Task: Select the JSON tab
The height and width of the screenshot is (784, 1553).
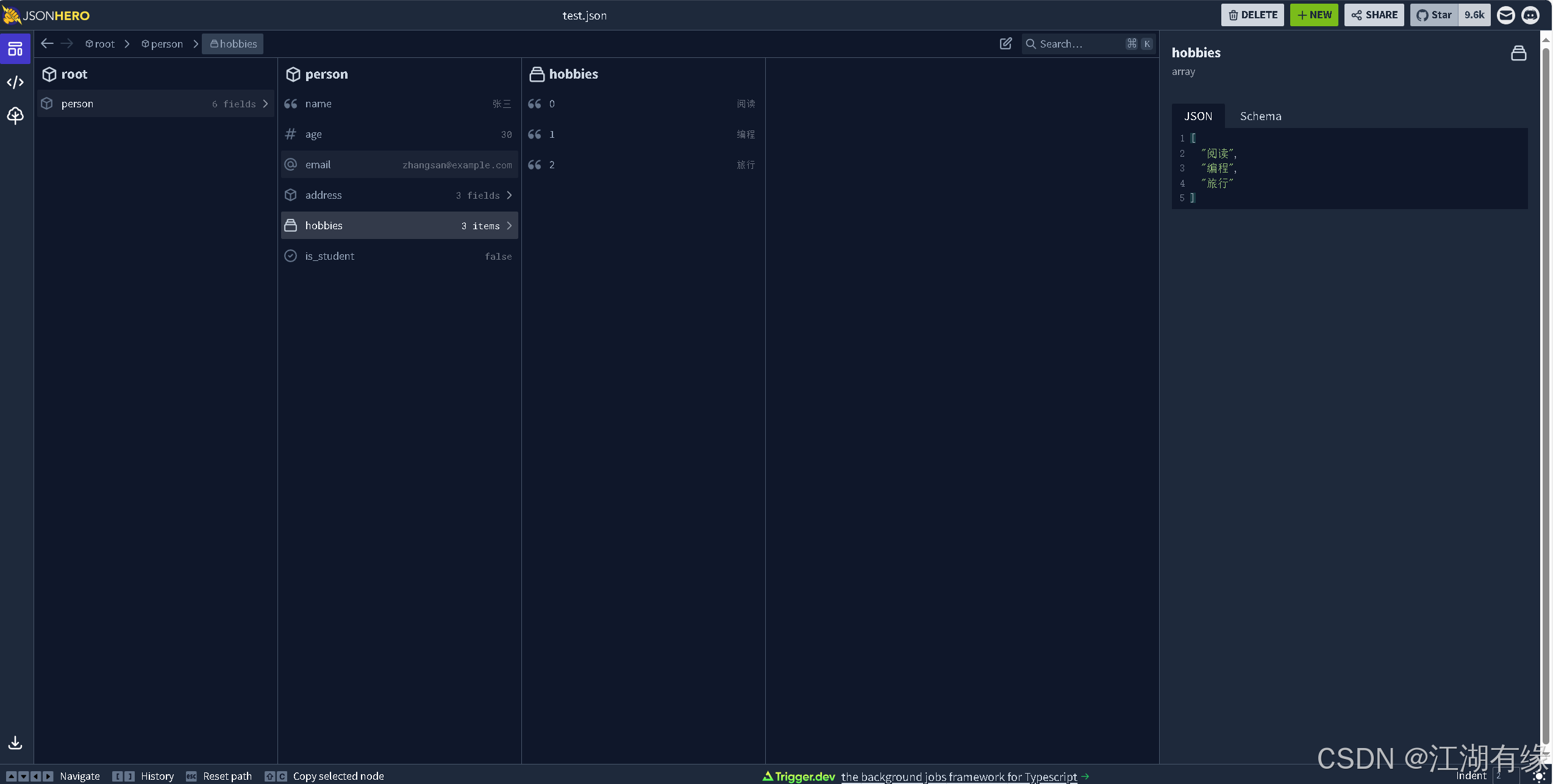Action: [1198, 116]
